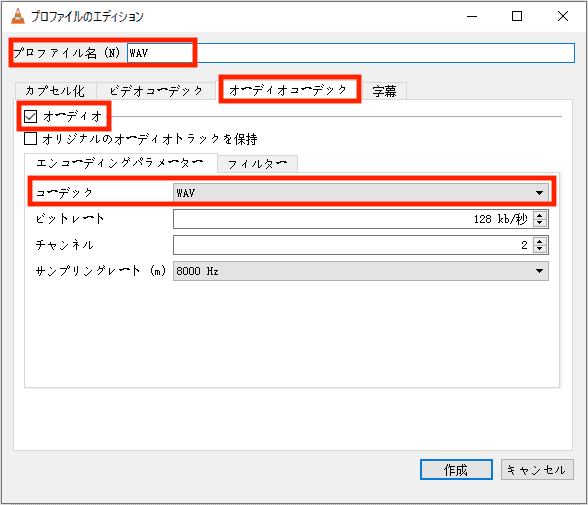Expand the サンプリングレート 8000 Hz dropdown
Viewport: 588px width, 505px height.
(361, 271)
